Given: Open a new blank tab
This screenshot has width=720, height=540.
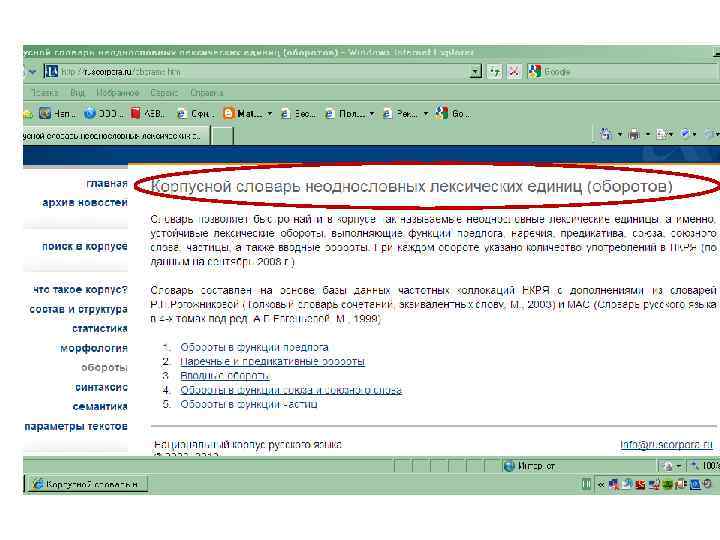Looking at the screenshot, I should [x=222, y=136].
